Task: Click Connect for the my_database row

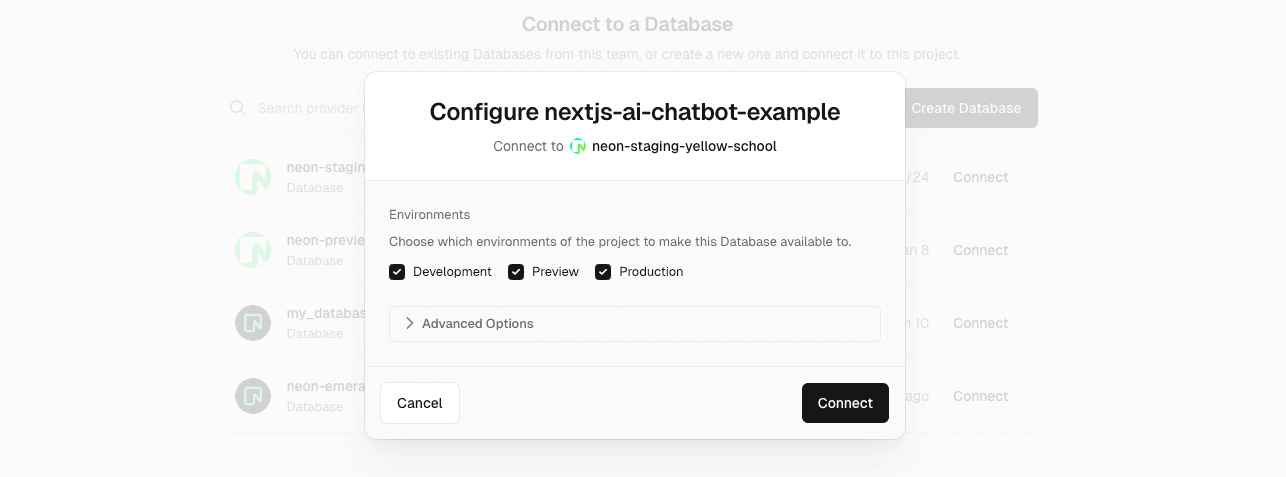Action: click(980, 323)
